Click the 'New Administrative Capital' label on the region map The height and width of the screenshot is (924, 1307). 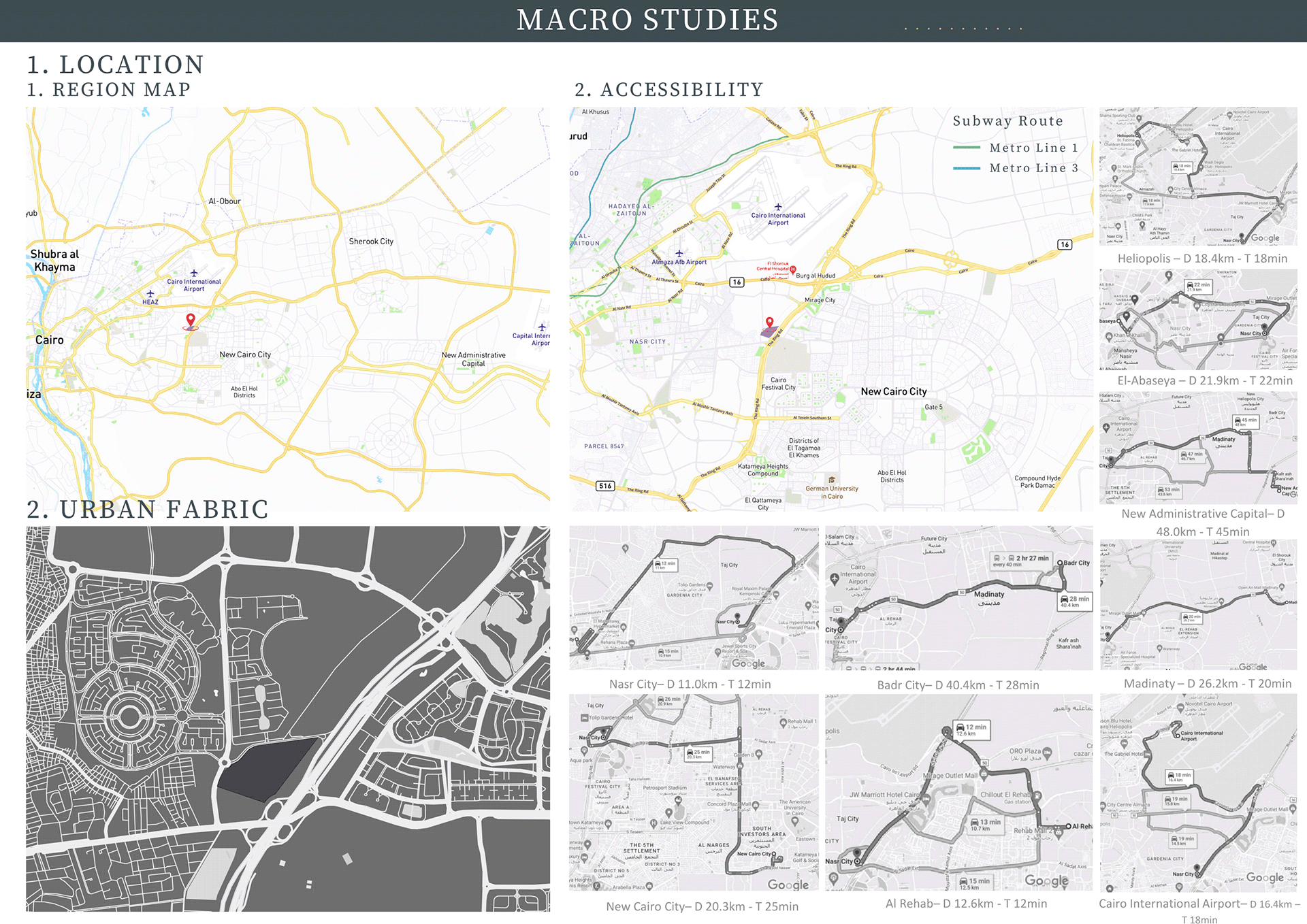click(474, 359)
